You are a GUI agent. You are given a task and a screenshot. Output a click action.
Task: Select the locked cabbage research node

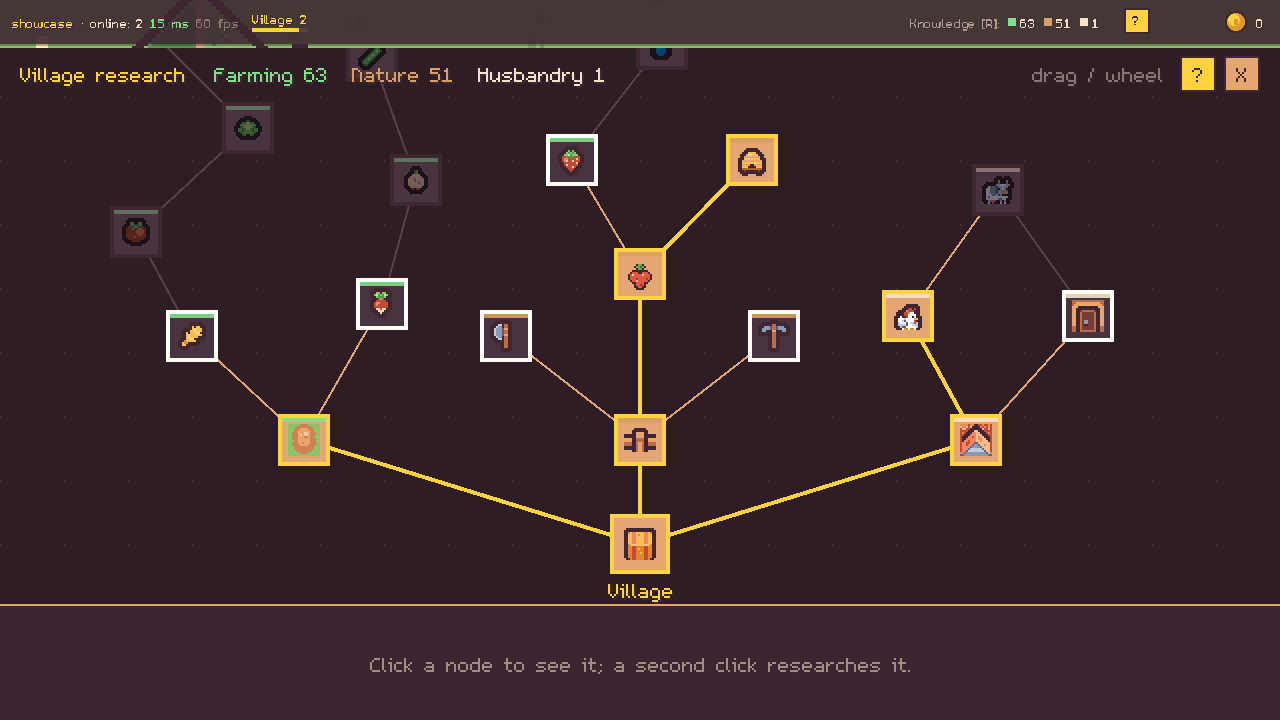(248, 128)
